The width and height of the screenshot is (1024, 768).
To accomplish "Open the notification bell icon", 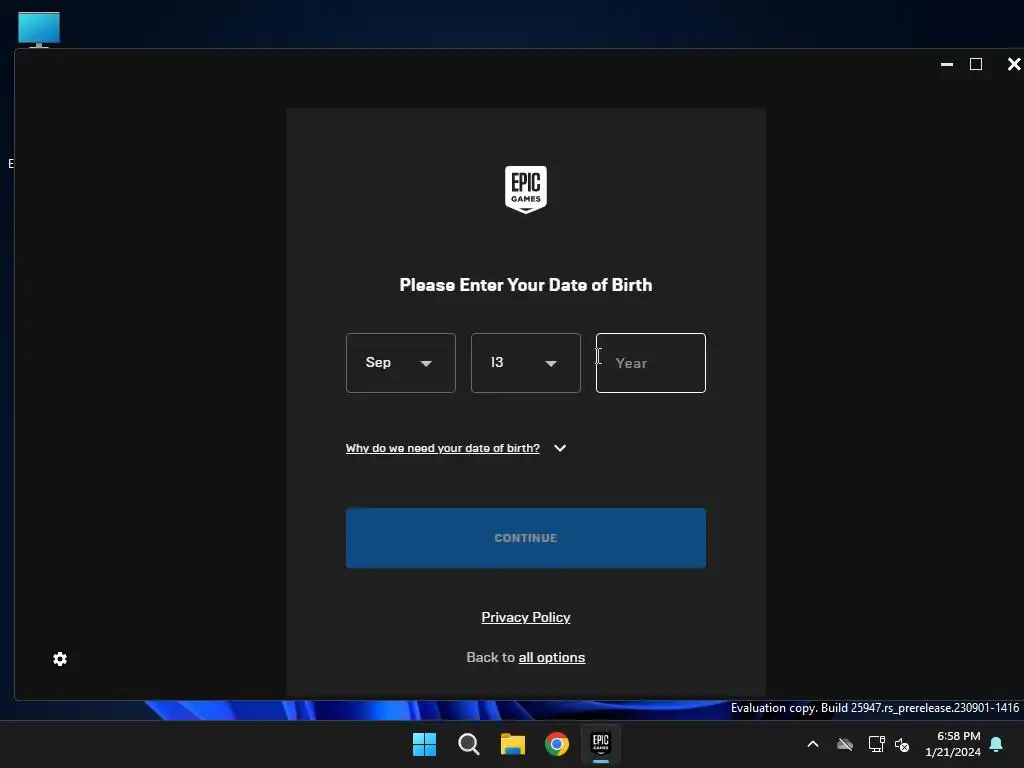I will [x=996, y=744].
